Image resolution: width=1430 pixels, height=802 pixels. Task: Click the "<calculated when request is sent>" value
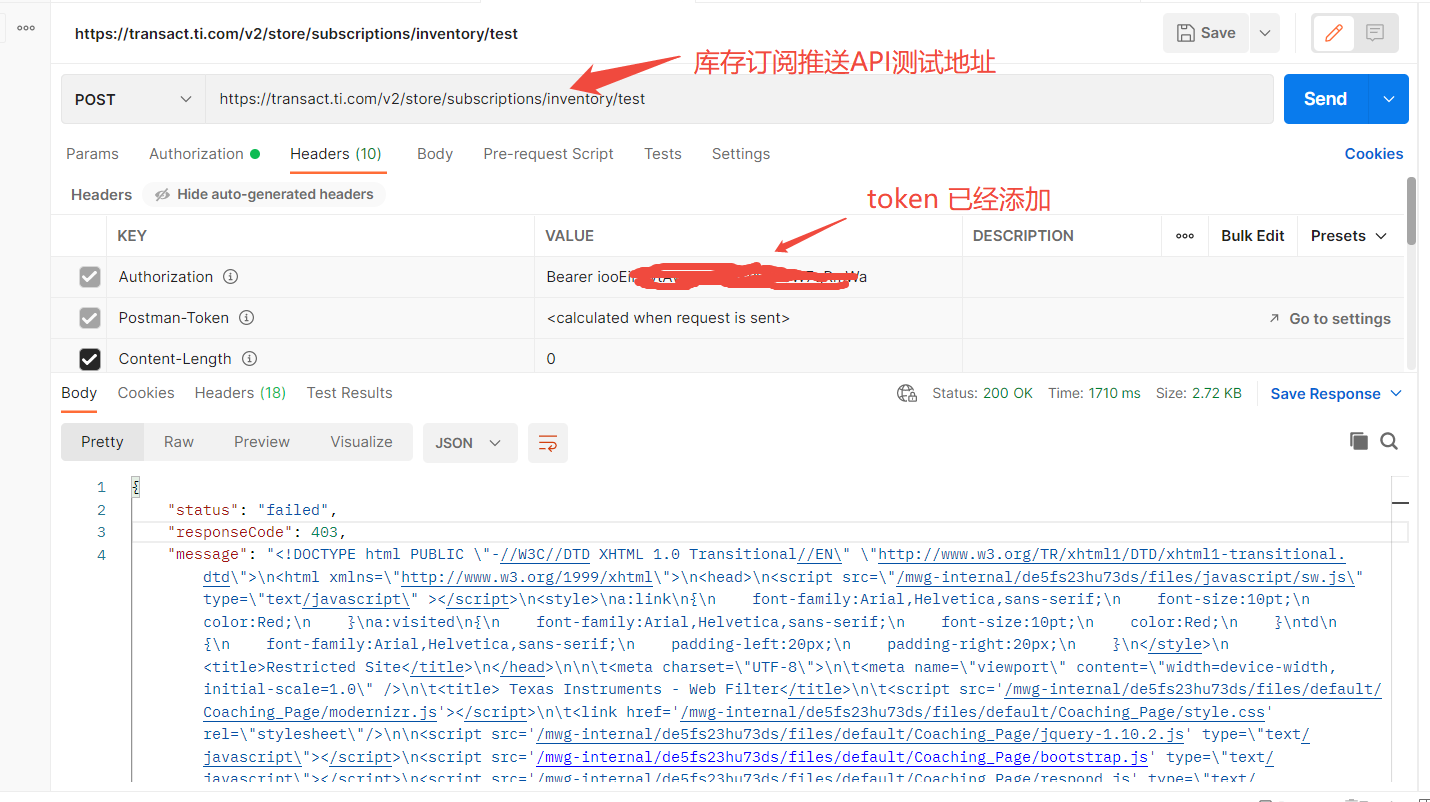click(x=668, y=318)
